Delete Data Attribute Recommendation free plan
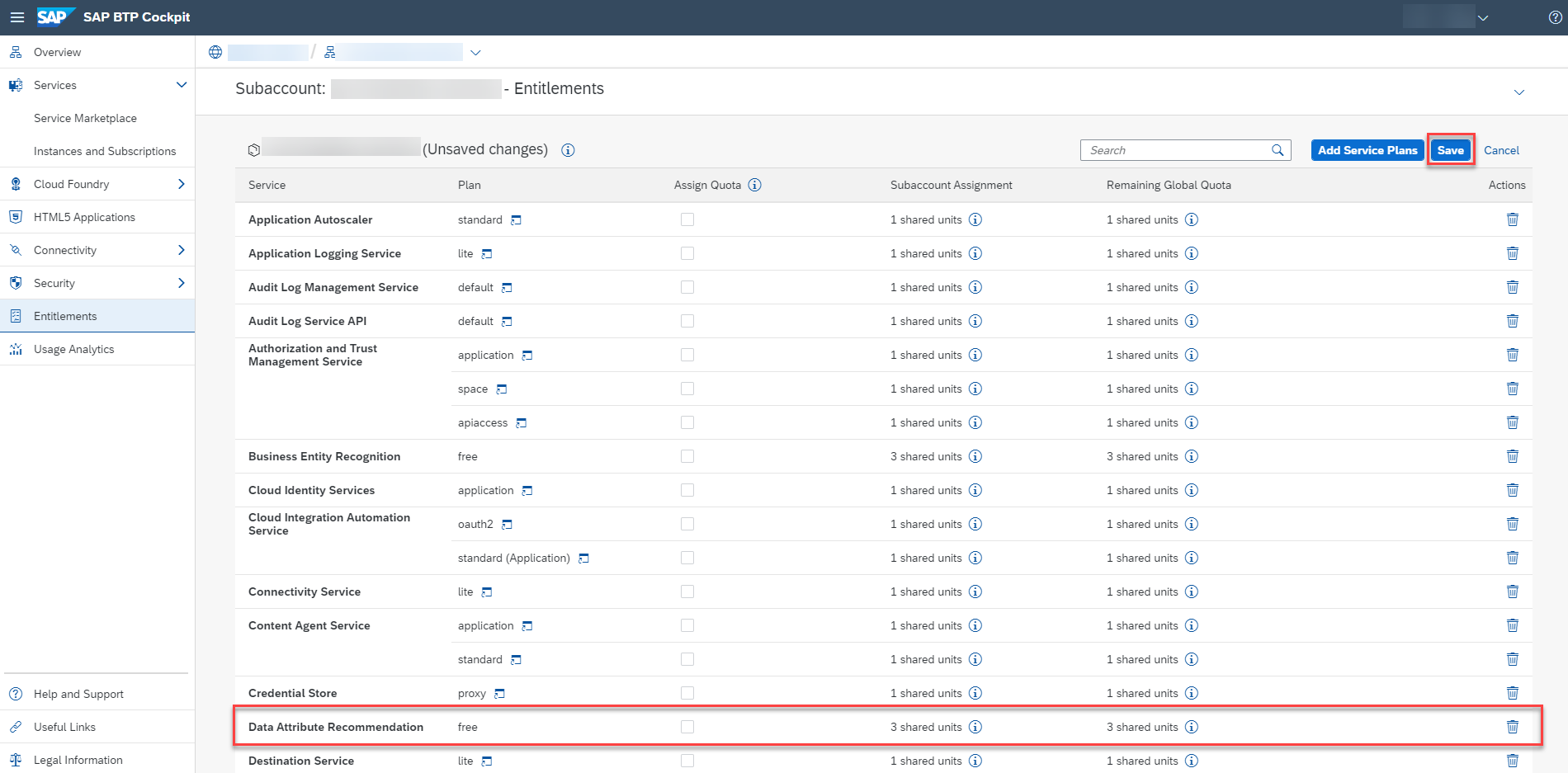This screenshot has height=773, width=1568. pyautogui.click(x=1513, y=727)
